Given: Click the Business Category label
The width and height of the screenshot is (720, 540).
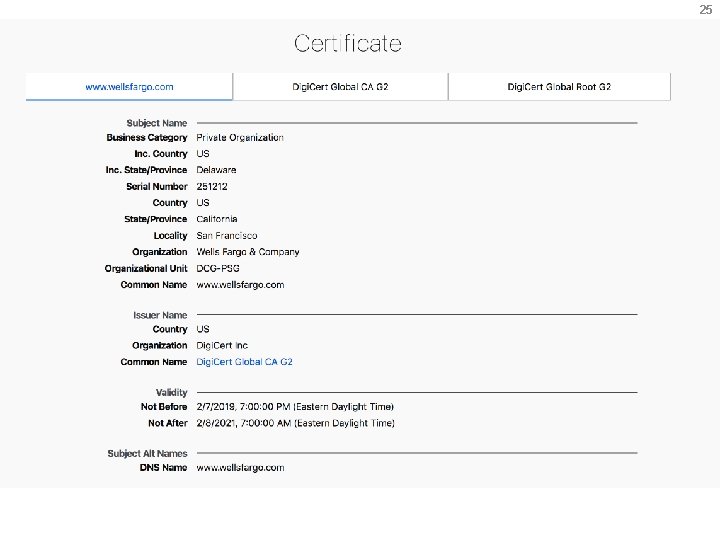Looking at the screenshot, I should pyautogui.click(x=147, y=137).
